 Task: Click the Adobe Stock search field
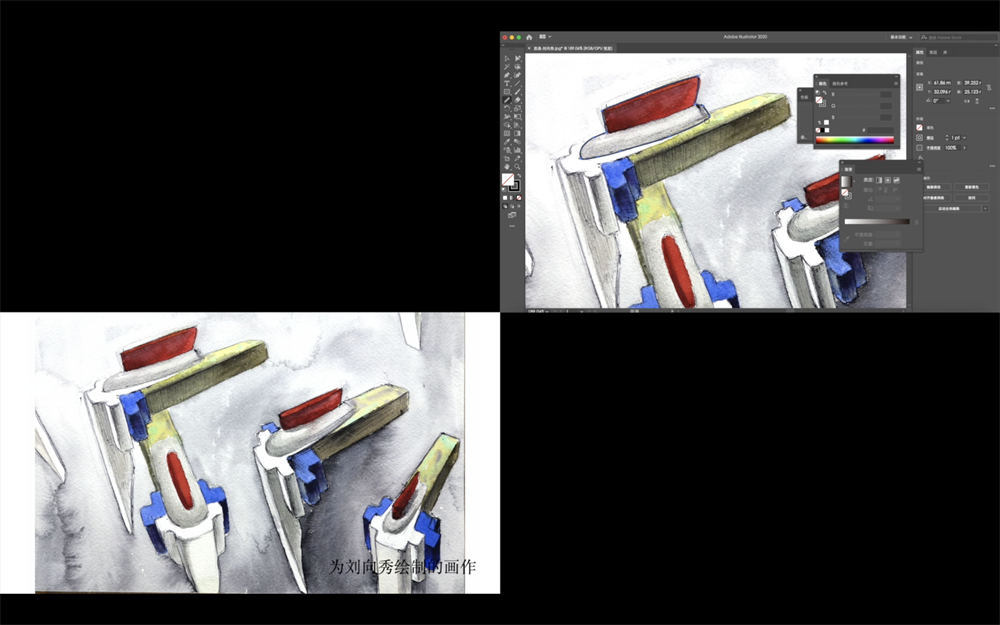(960, 37)
